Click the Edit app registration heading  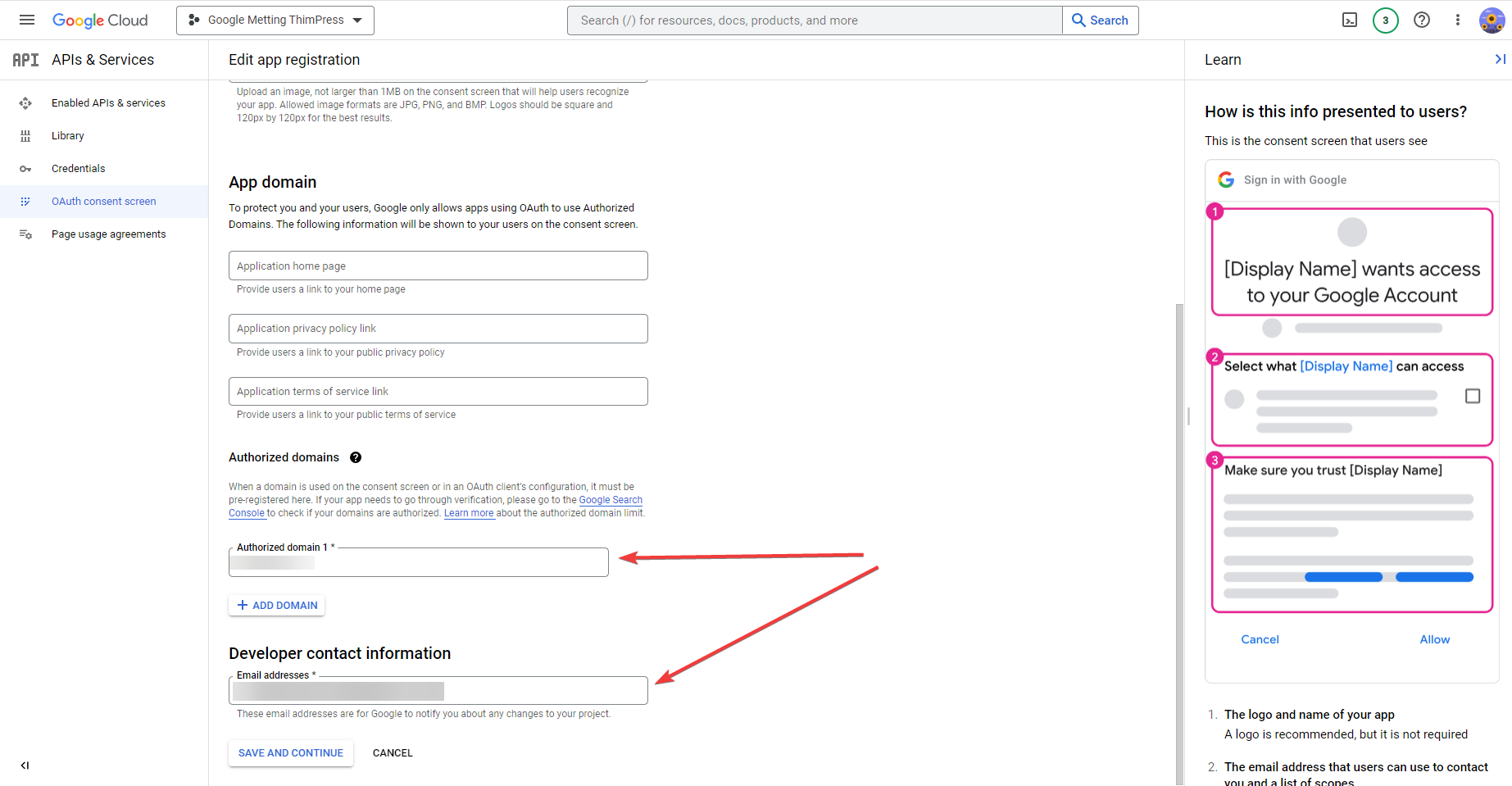tap(294, 60)
